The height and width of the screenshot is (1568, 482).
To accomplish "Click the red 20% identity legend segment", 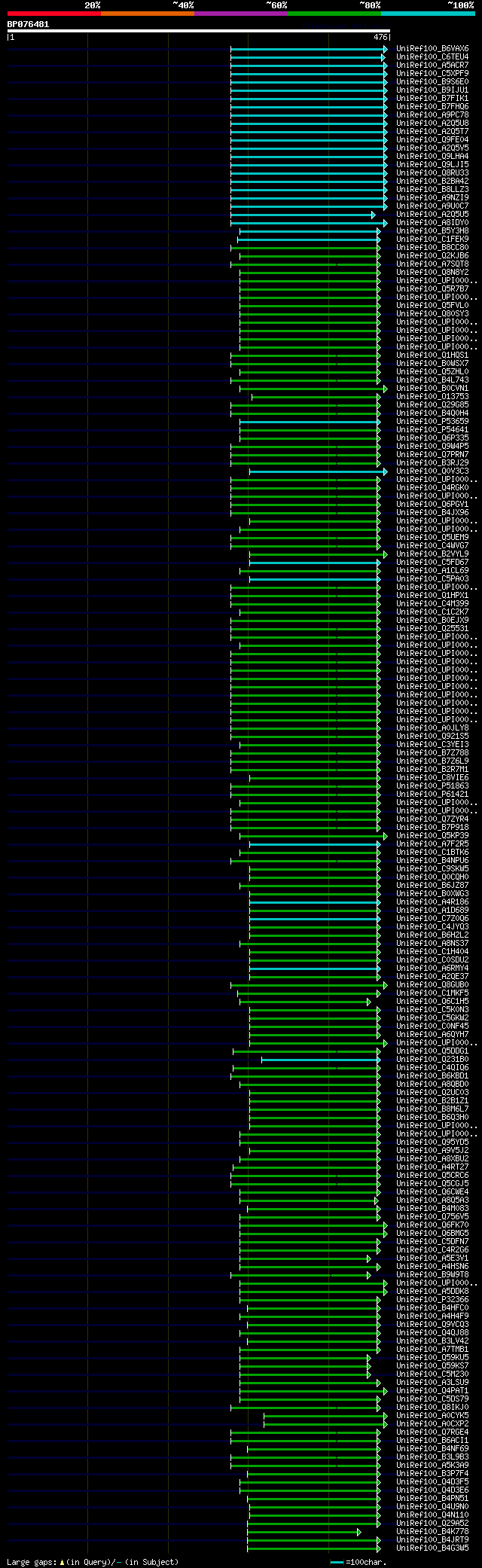I will [54, 14].
